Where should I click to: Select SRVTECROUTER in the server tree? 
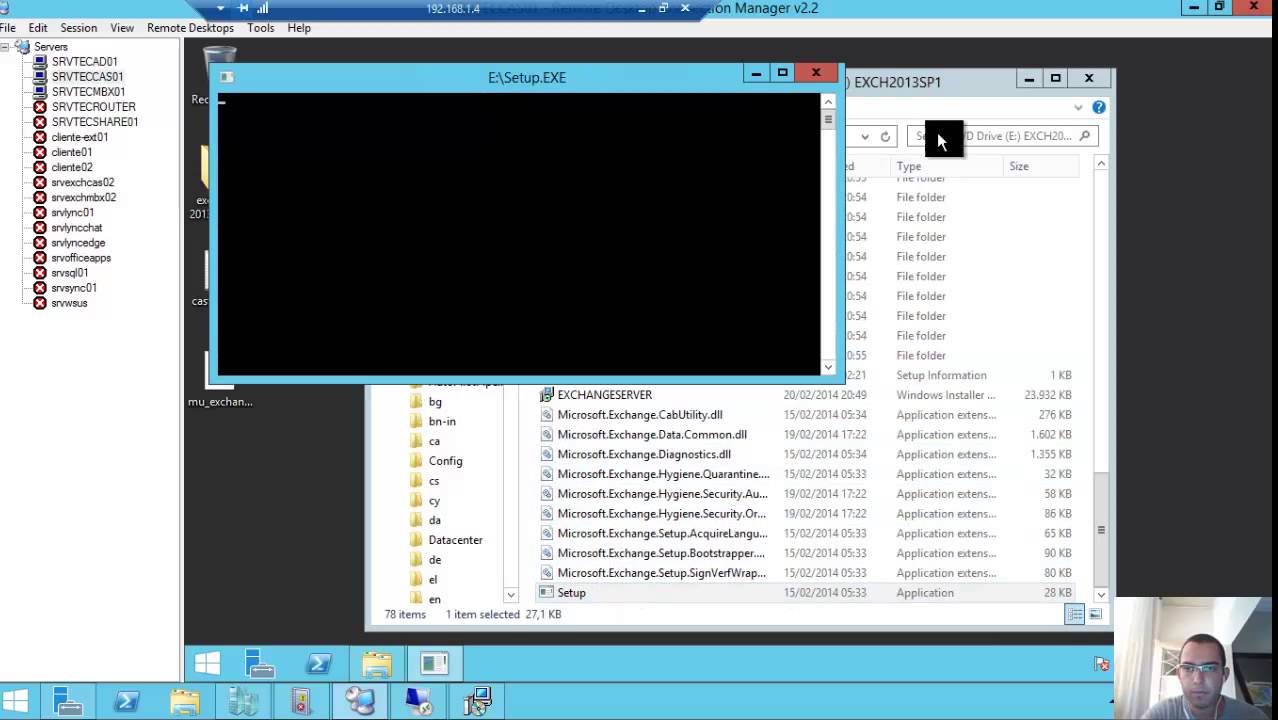tap(93, 107)
